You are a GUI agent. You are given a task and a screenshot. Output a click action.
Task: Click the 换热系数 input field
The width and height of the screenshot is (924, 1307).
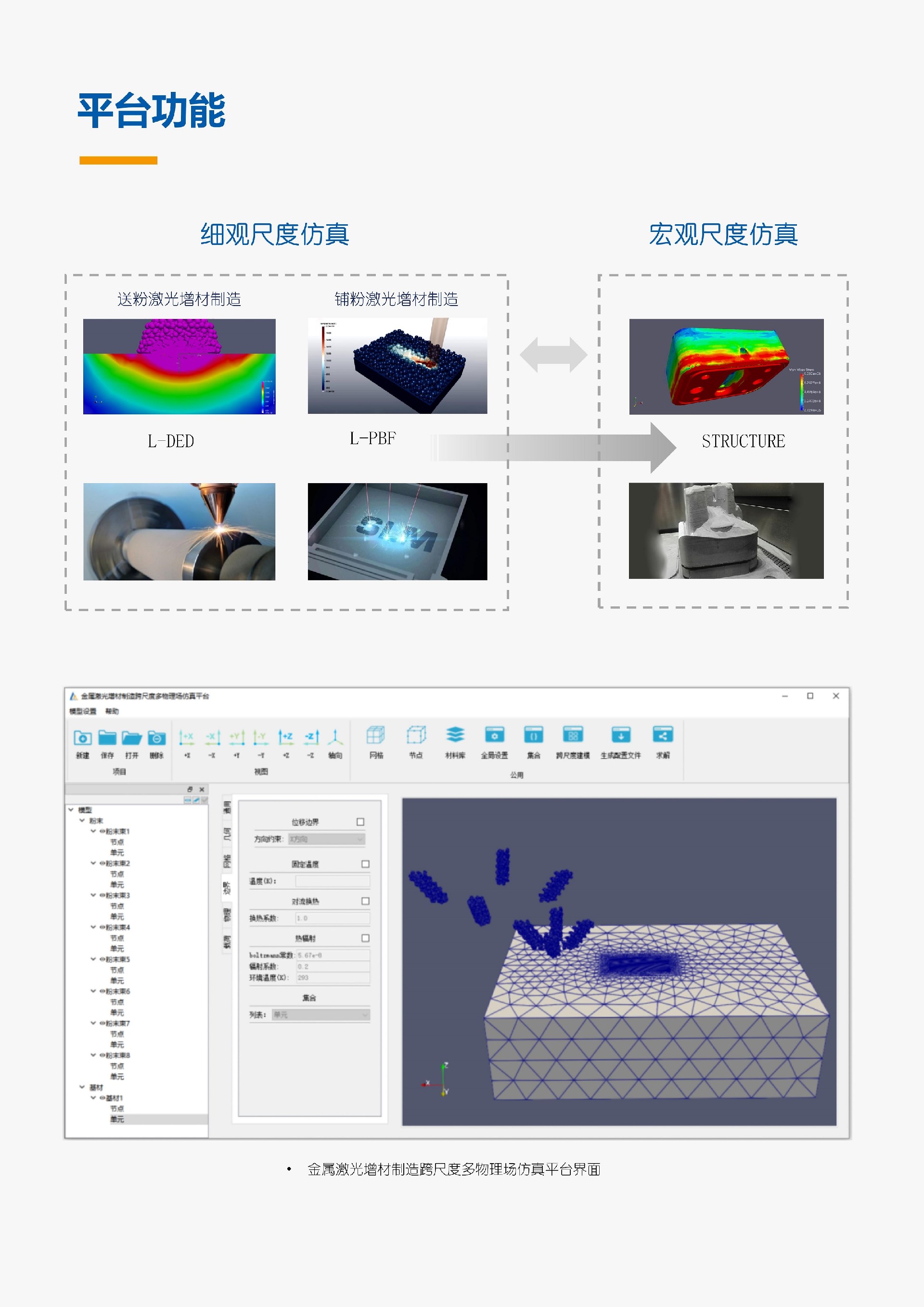point(333,918)
